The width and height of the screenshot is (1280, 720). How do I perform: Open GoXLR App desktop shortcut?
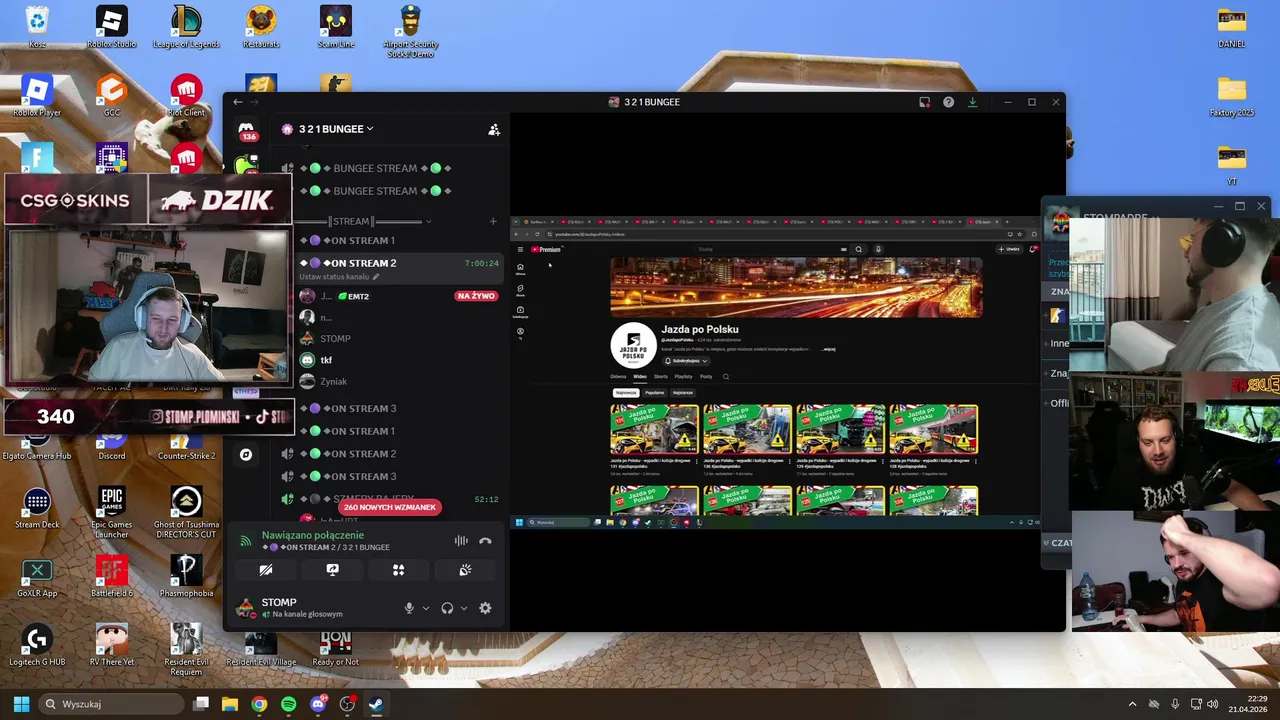(x=37, y=577)
